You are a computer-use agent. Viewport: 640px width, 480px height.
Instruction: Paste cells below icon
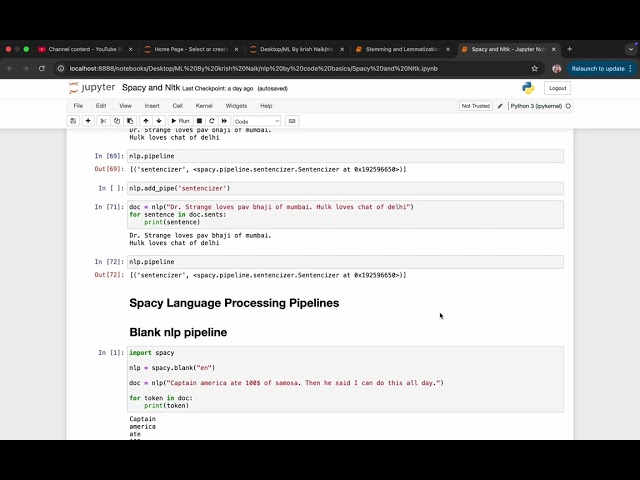click(130, 121)
